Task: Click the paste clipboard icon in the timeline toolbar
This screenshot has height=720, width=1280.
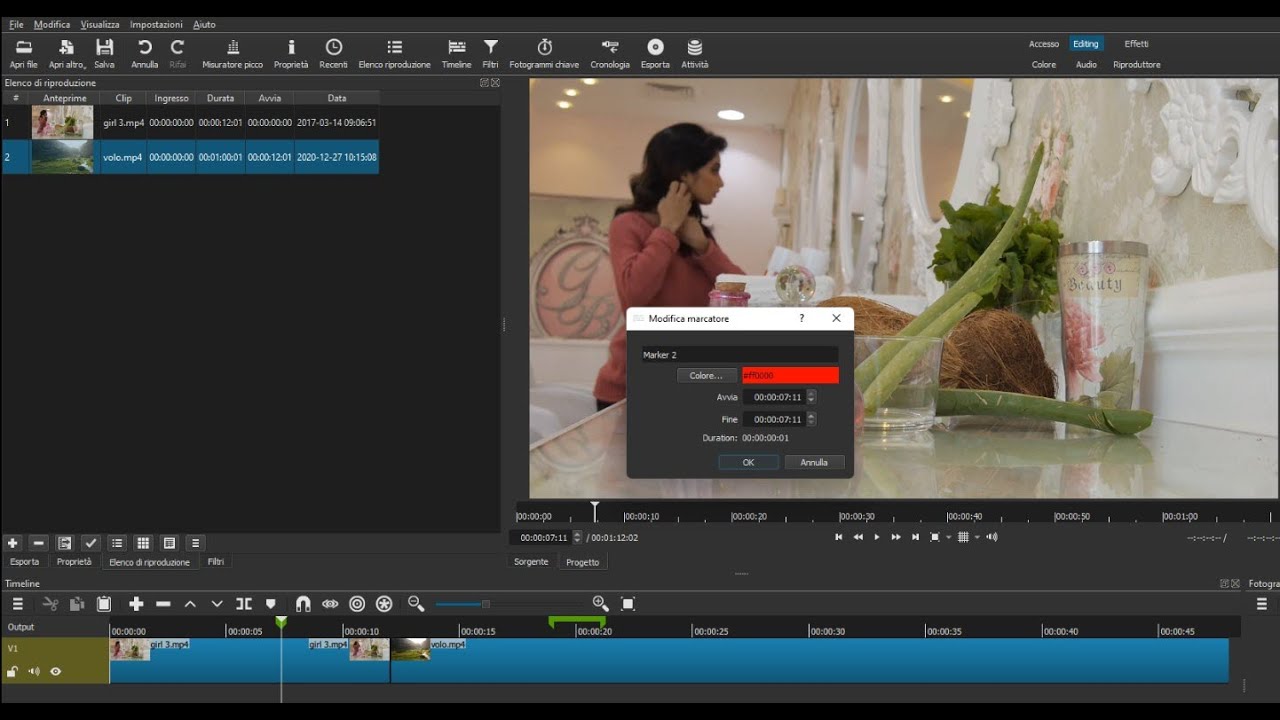Action: (104, 604)
